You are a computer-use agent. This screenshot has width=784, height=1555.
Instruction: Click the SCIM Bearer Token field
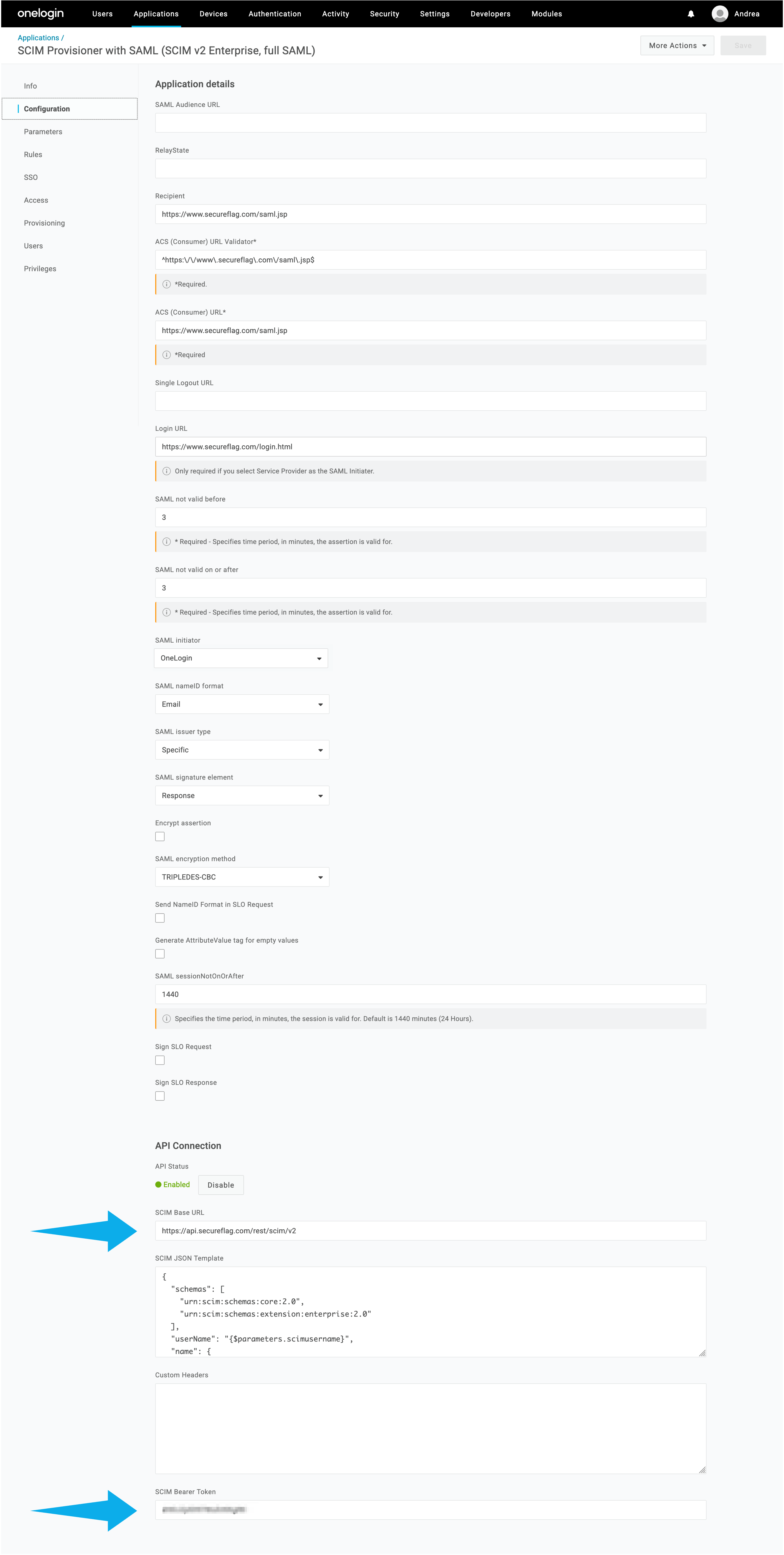[x=430, y=1510]
